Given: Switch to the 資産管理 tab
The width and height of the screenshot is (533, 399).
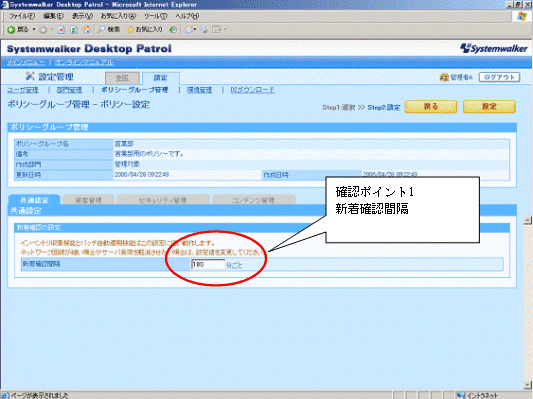Looking at the screenshot, I should (x=88, y=200).
